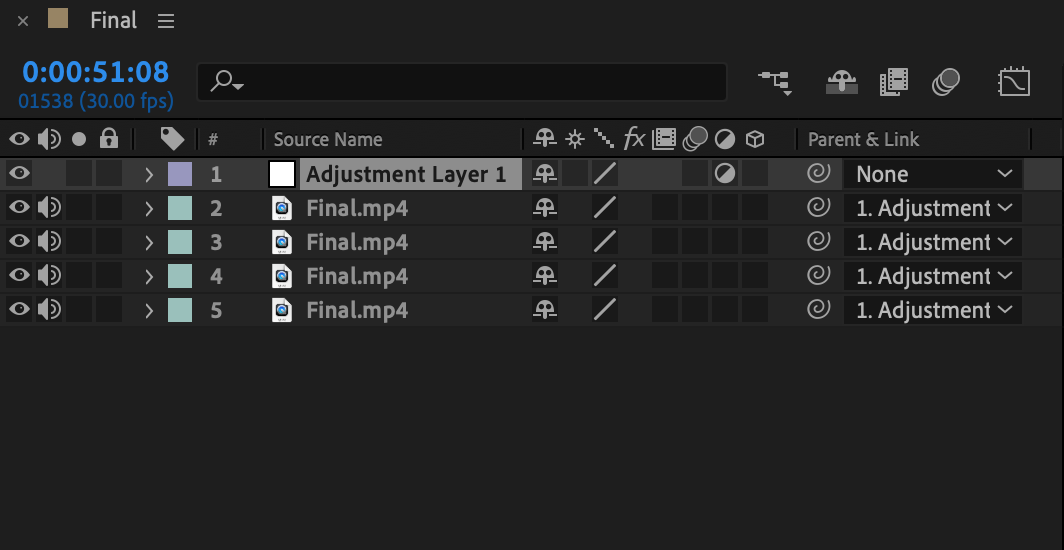The height and width of the screenshot is (550, 1064).
Task: Open the Composition Mini-Flowchart icon
Action: click(775, 82)
